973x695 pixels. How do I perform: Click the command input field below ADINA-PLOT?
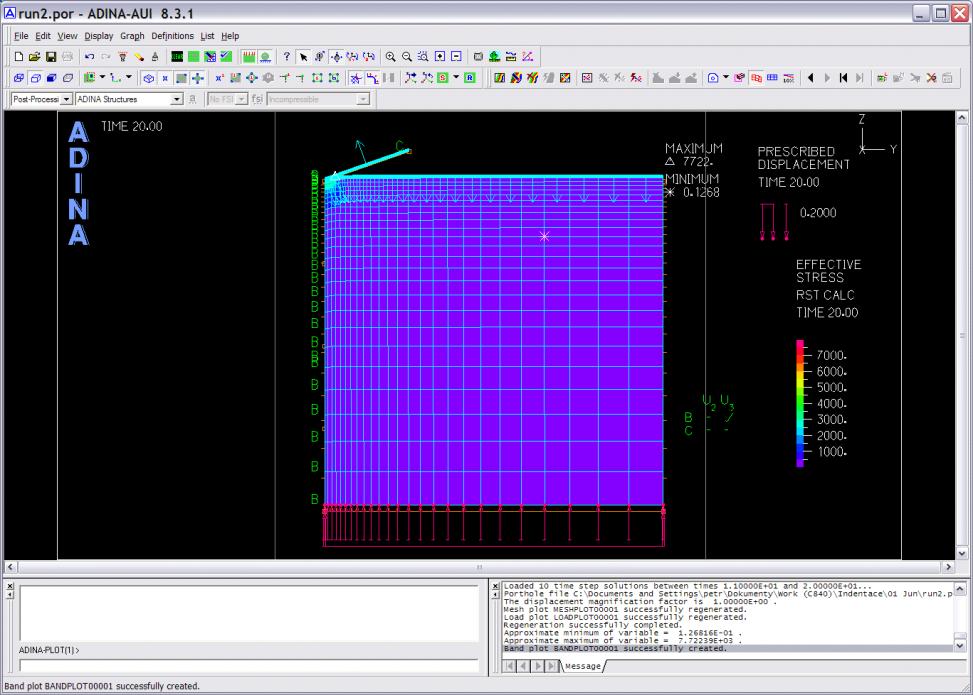(249, 666)
